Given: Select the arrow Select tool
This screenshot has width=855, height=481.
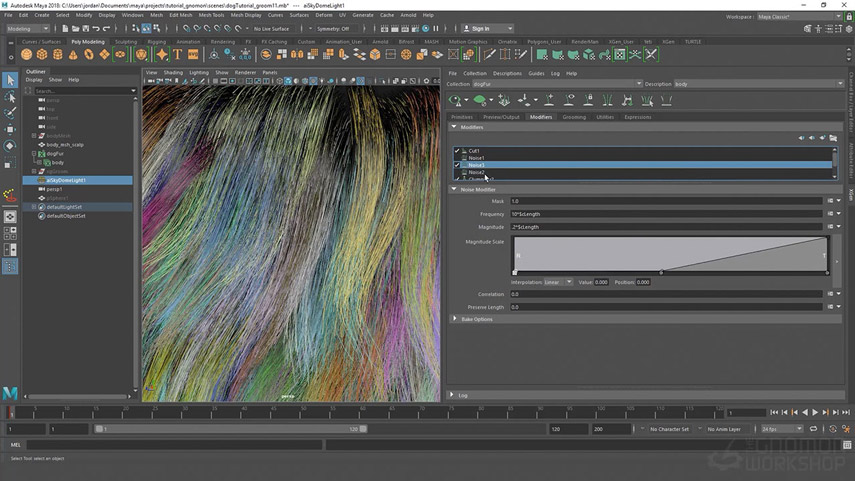Looking at the screenshot, I should [x=10, y=80].
